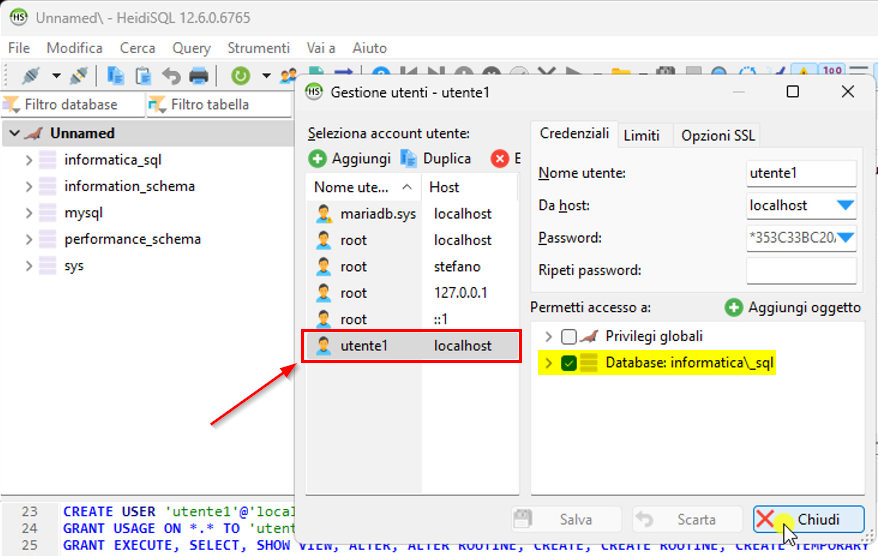Click the Paste clipboard icon

(x=143, y=75)
